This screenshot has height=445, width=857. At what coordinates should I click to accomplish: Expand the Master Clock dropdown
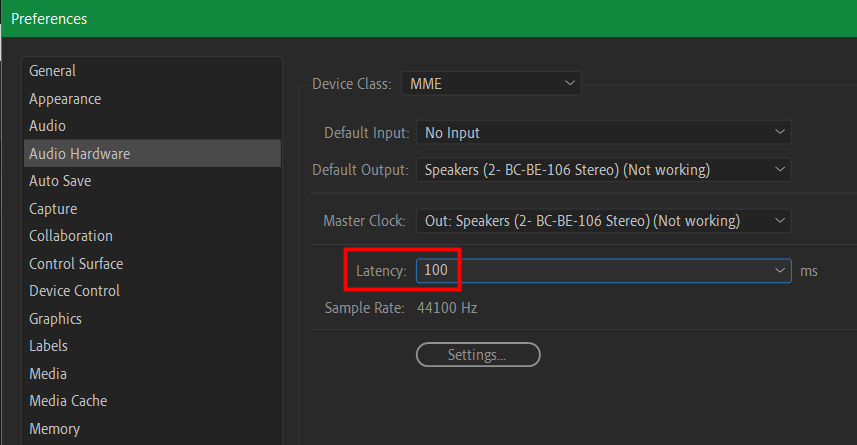pos(603,221)
